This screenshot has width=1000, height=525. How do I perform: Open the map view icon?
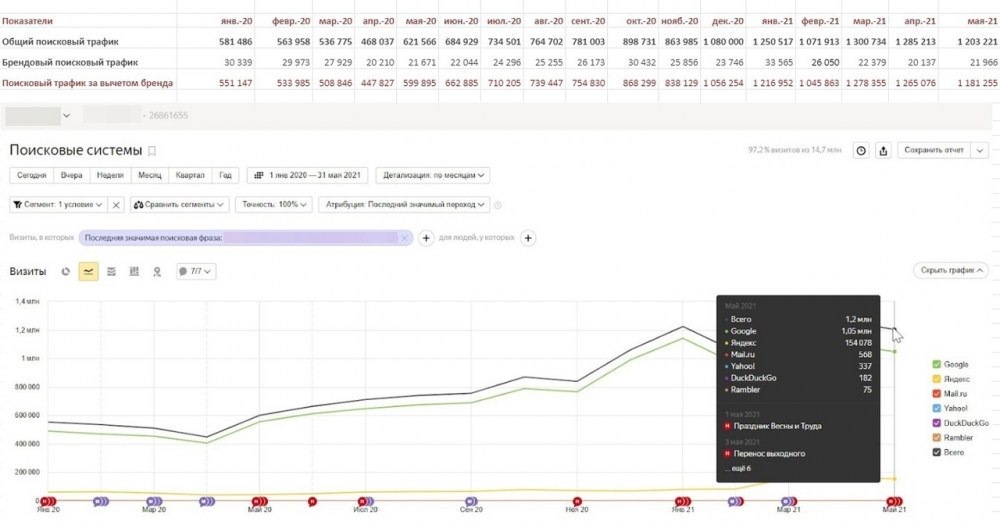coord(157,271)
